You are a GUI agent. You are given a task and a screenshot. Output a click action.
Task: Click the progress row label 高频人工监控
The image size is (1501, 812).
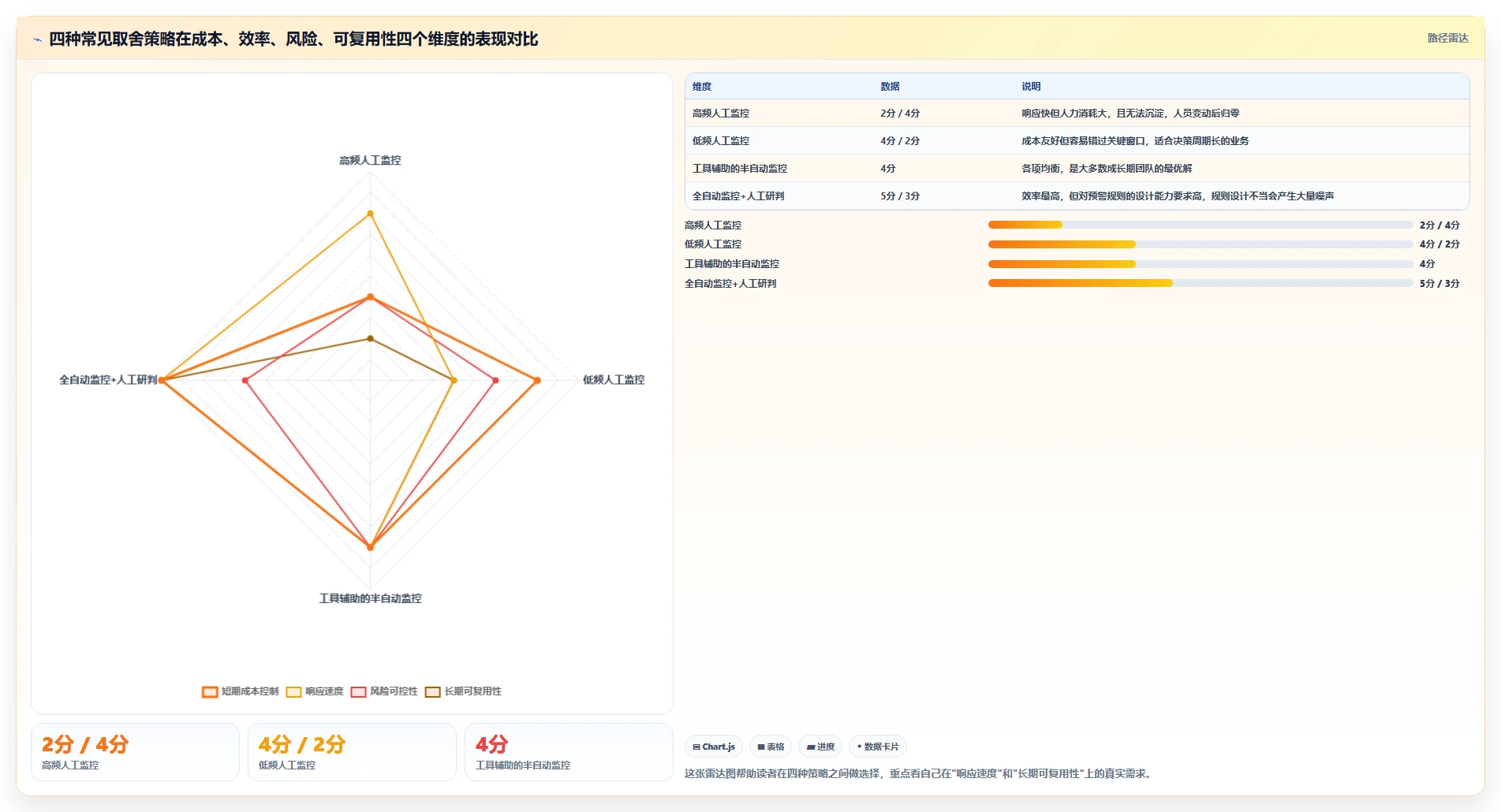click(x=713, y=225)
